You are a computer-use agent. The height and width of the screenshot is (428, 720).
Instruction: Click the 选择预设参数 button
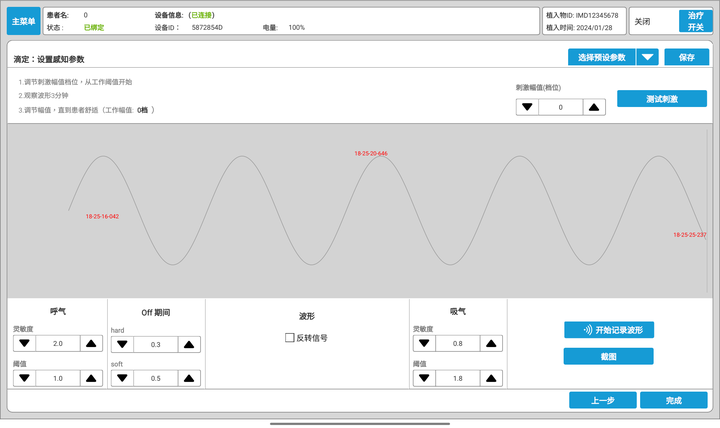(600, 57)
